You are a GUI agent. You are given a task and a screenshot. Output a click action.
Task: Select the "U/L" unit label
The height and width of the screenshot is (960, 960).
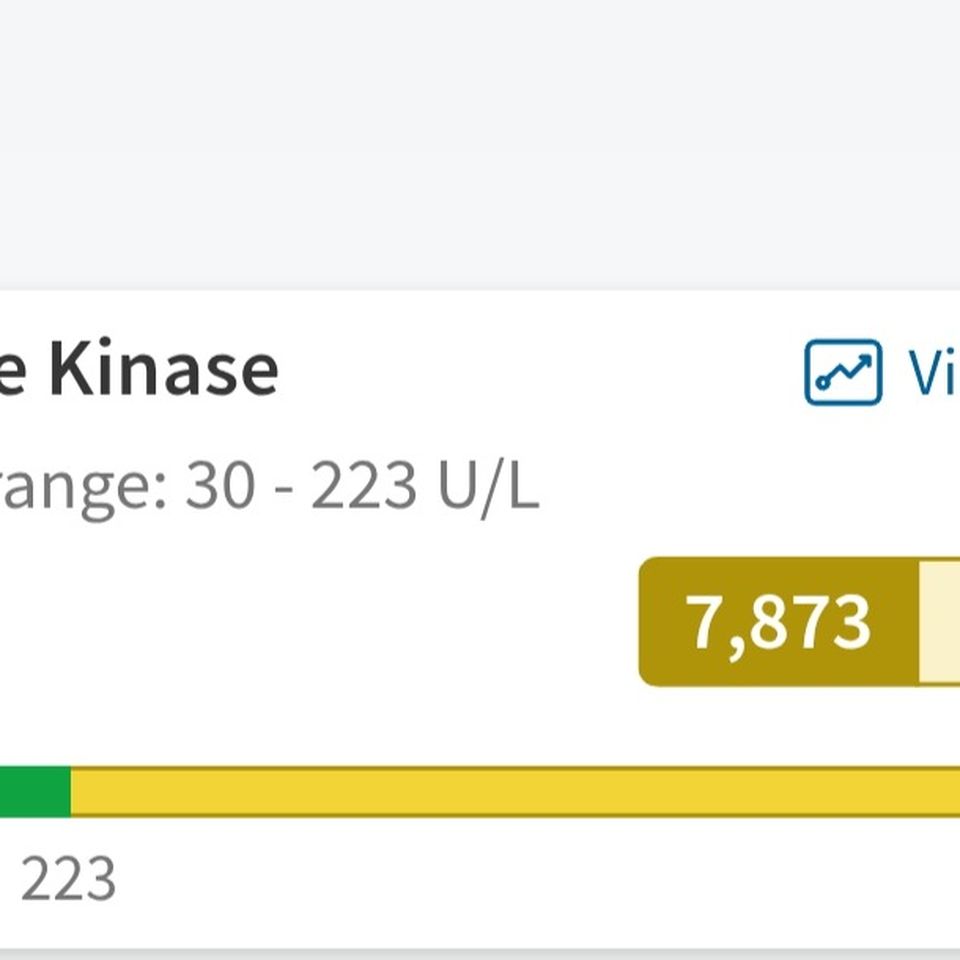(x=489, y=486)
